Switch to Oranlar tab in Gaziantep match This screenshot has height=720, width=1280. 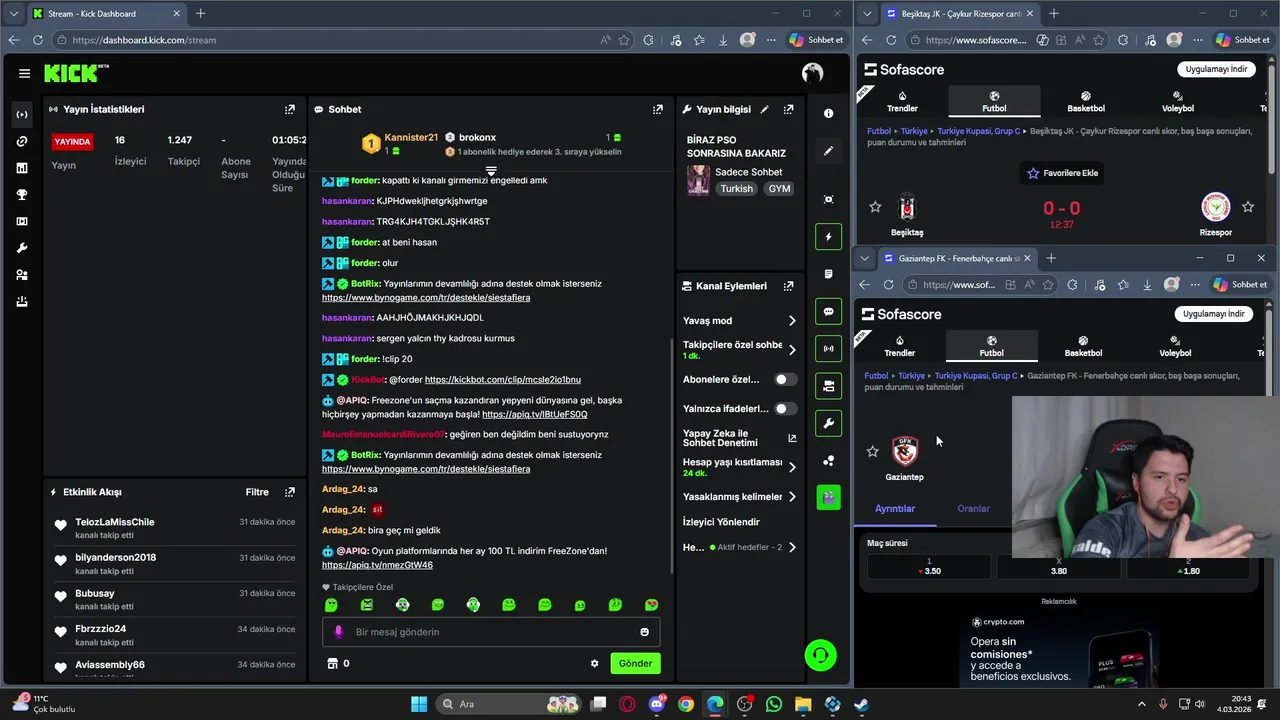pyautogui.click(x=973, y=509)
